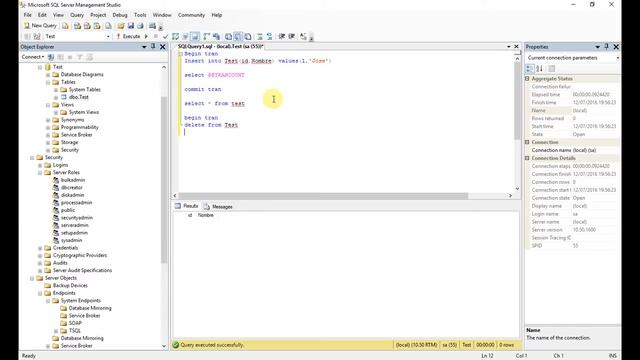Click the Change Connection icon beside database box
The width and height of the screenshot is (640, 360).
tap(37, 36)
